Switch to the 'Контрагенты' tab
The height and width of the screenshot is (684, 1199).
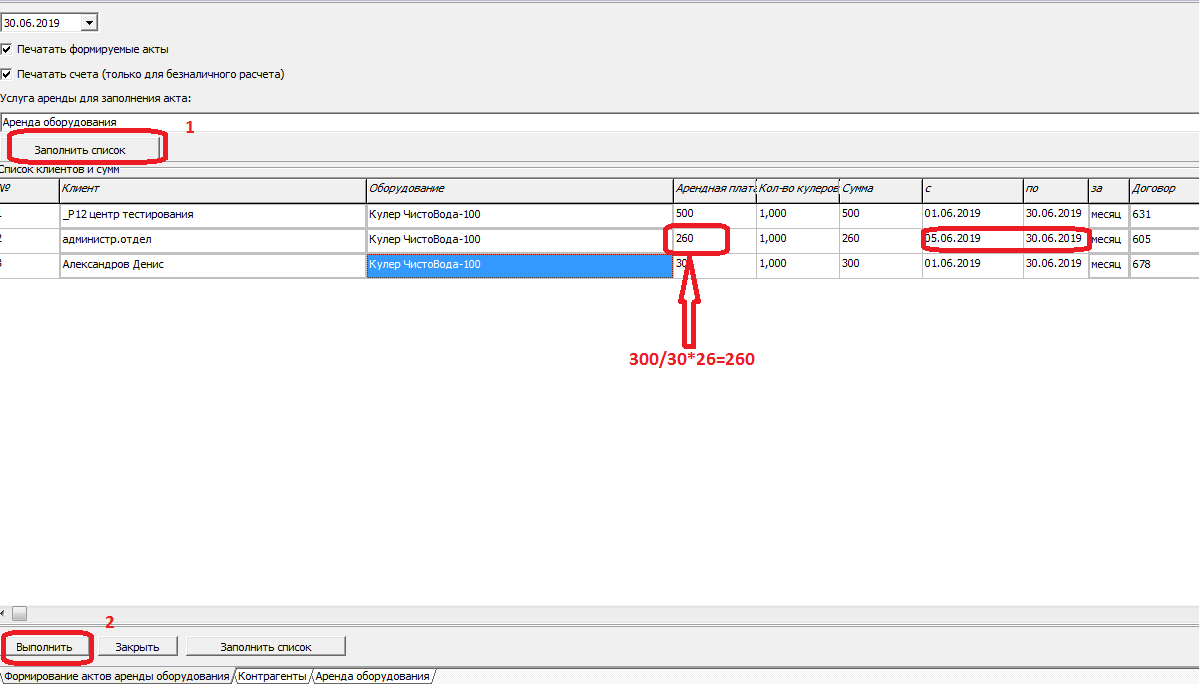click(273, 676)
